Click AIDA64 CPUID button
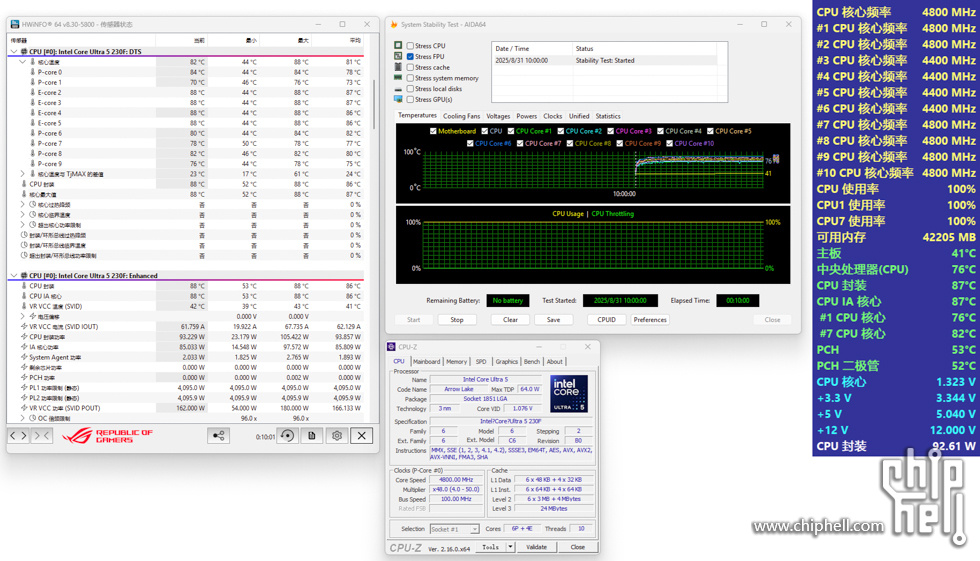980x561 pixels. 606,319
